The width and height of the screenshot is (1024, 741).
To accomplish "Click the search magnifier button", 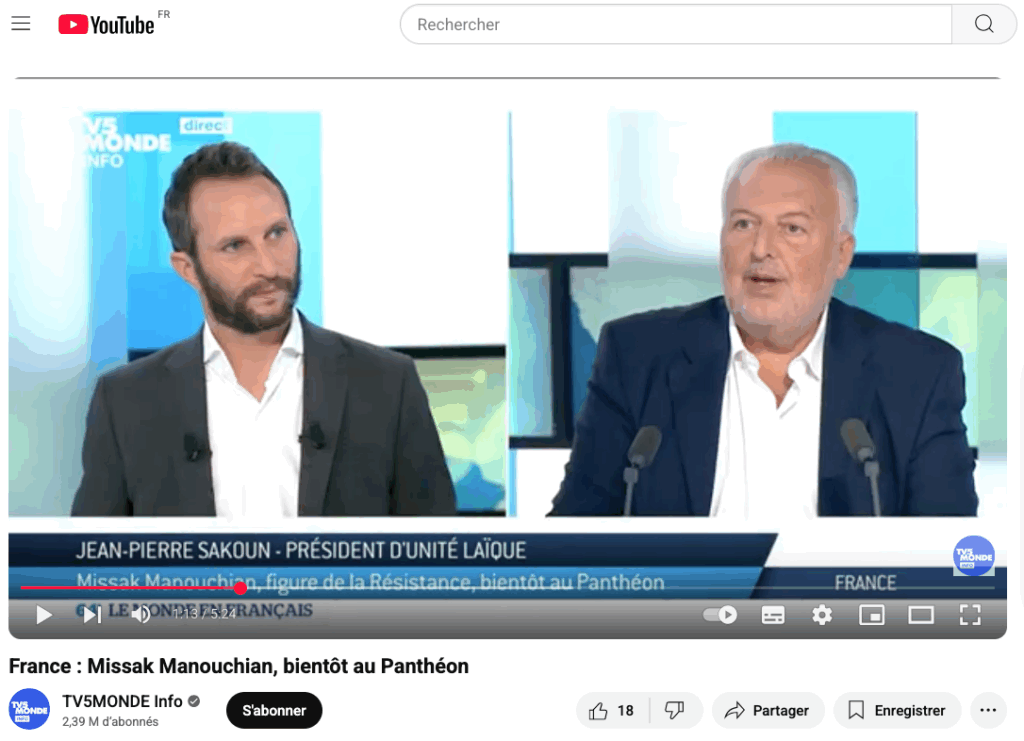I will [984, 24].
